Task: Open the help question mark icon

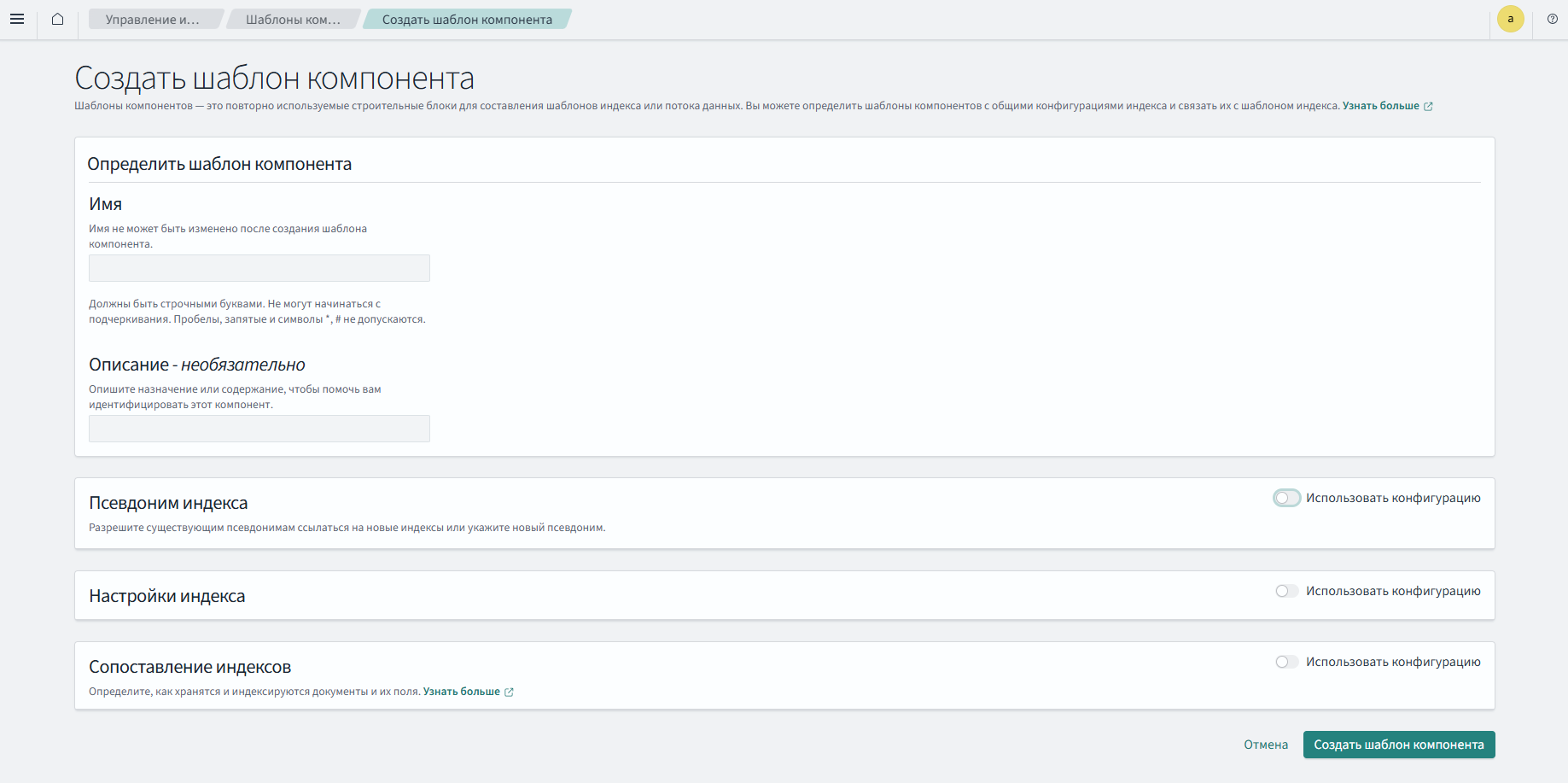Action: point(1552,19)
